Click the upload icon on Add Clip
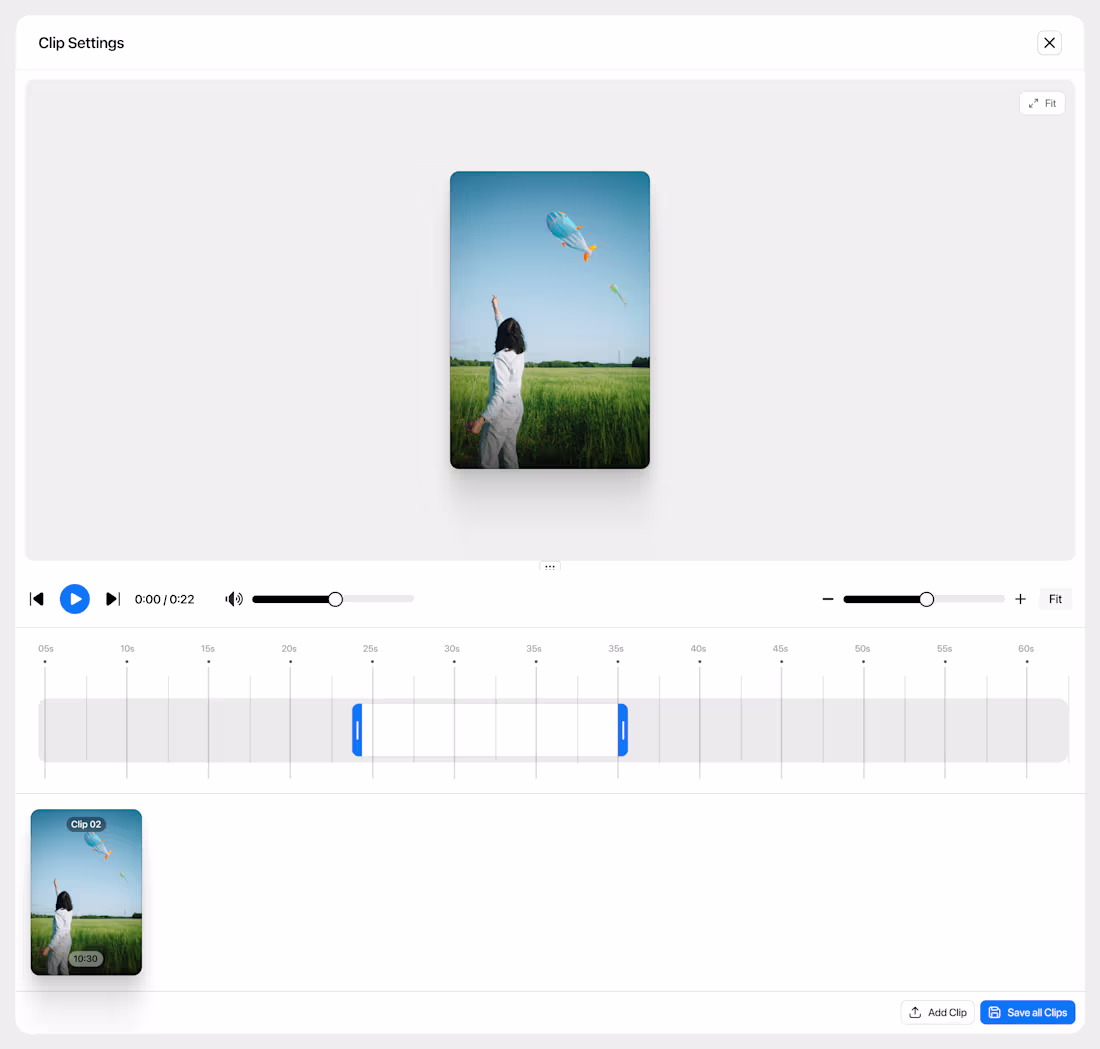This screenshot has height=1049, width=1100. [x=915, y=1012]
